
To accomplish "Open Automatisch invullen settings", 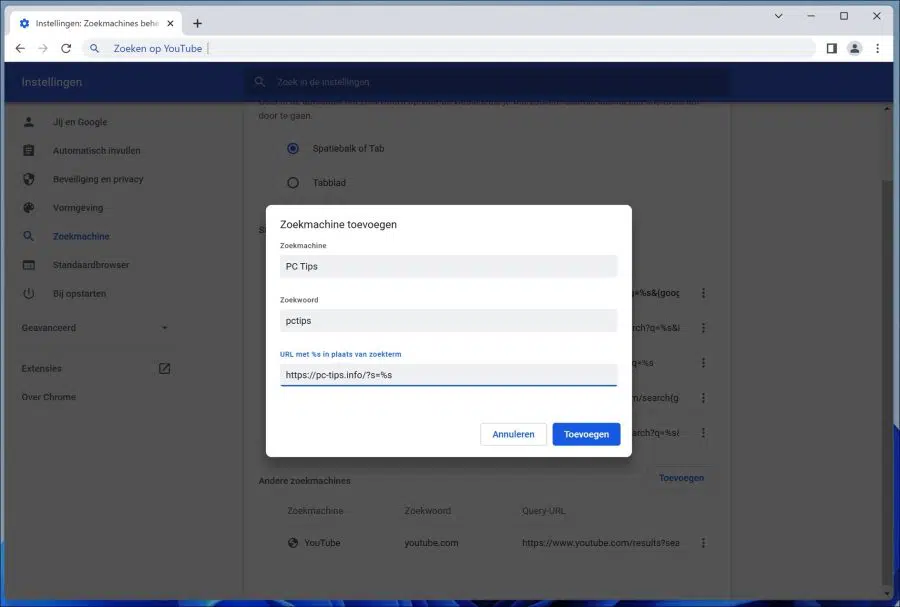I will click(x=96, y=150).
